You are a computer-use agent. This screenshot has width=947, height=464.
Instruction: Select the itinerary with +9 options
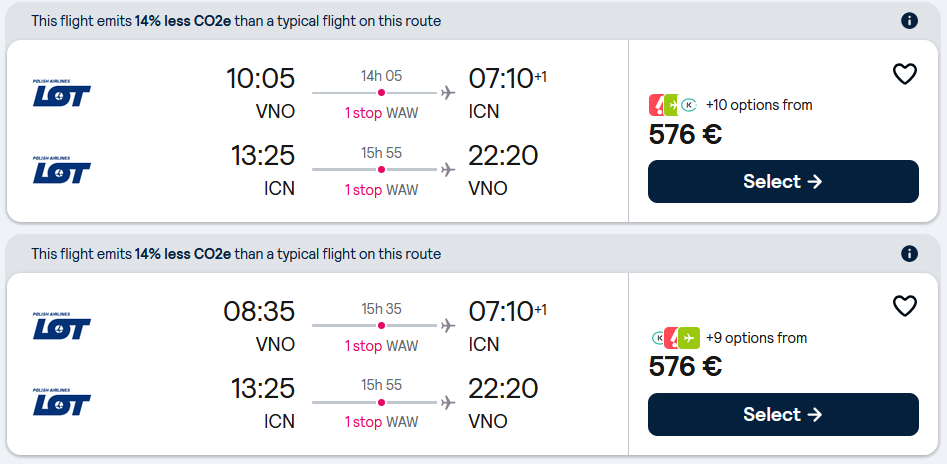click(x=783, y=415)
